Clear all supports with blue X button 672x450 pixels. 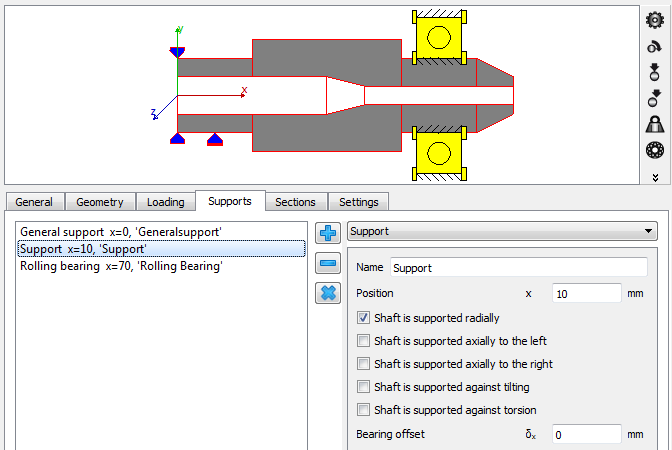[328, 293]
